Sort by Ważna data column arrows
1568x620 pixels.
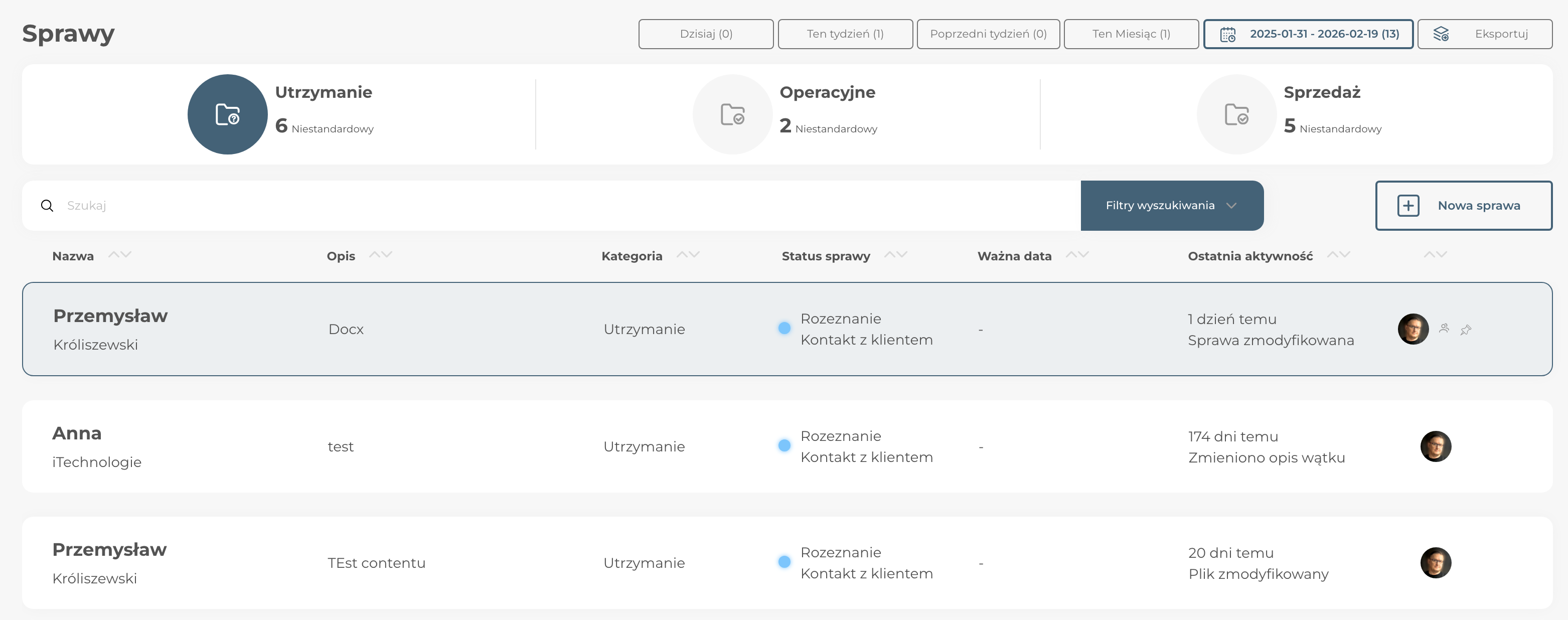pos(1077,255)
